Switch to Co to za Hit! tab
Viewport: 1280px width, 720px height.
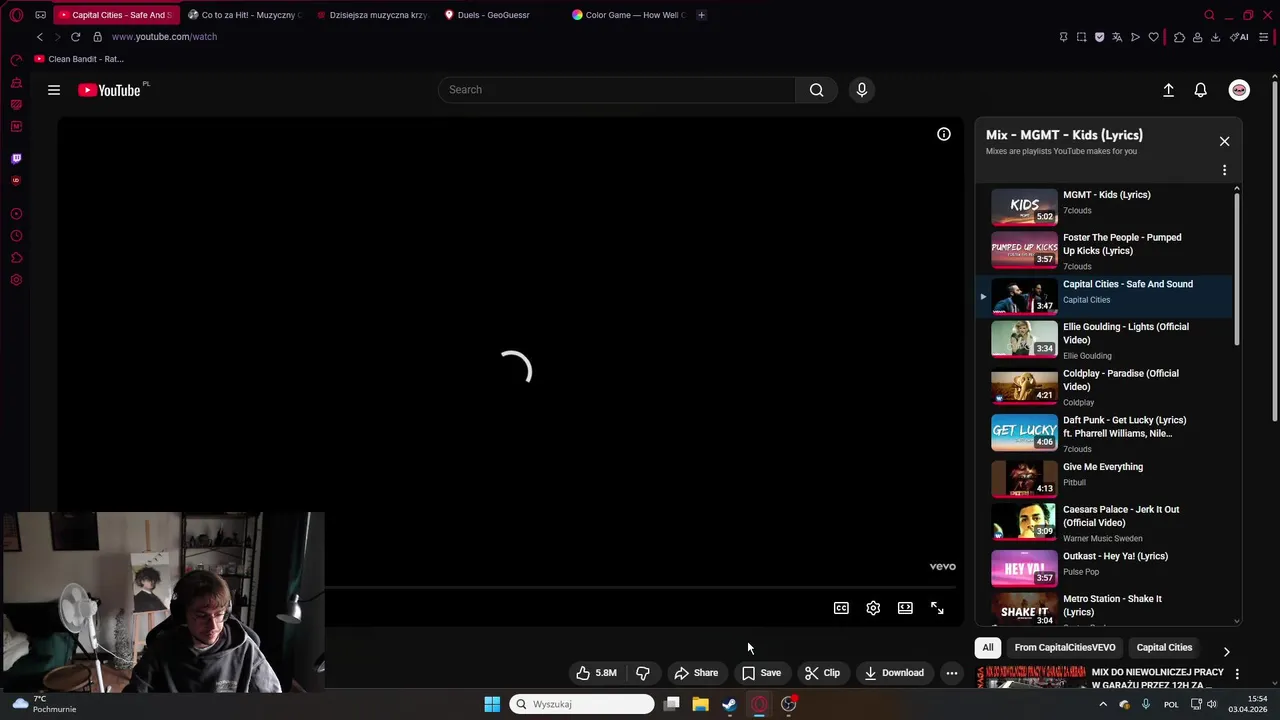click(x=245, y=15)
